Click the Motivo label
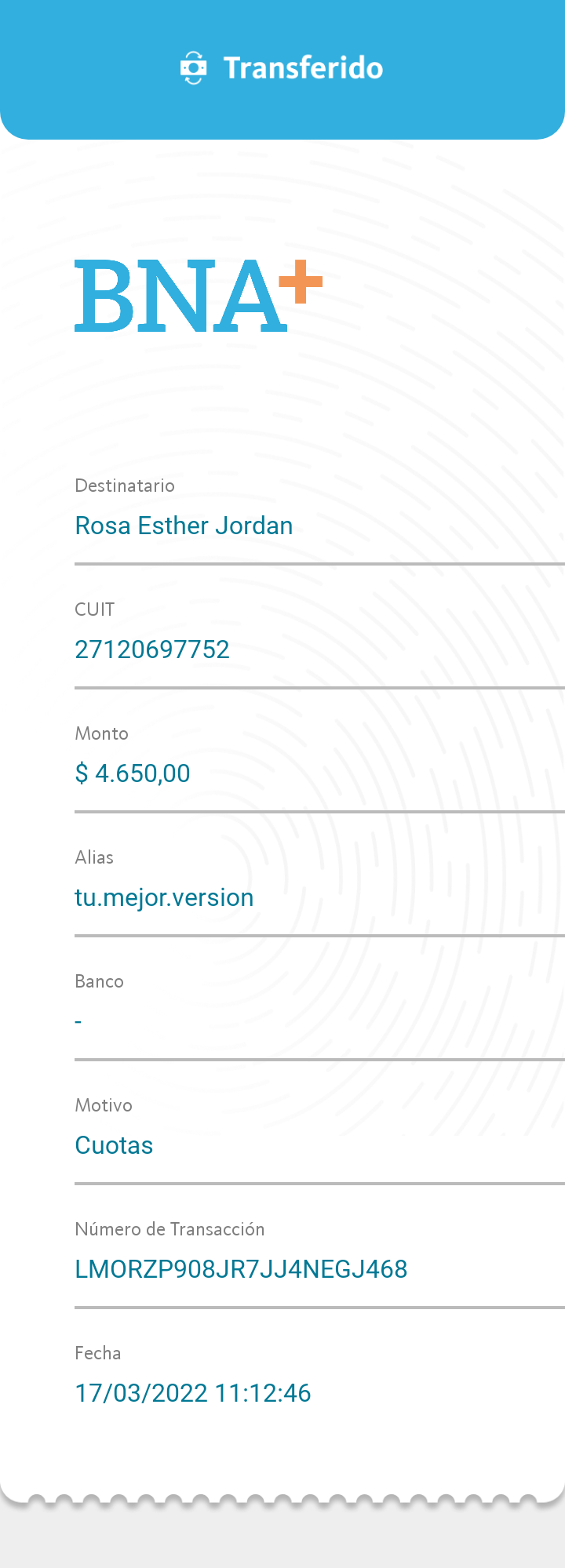Image resolution: width=565 pixels, height=1568 pixels. [104, 1105]
